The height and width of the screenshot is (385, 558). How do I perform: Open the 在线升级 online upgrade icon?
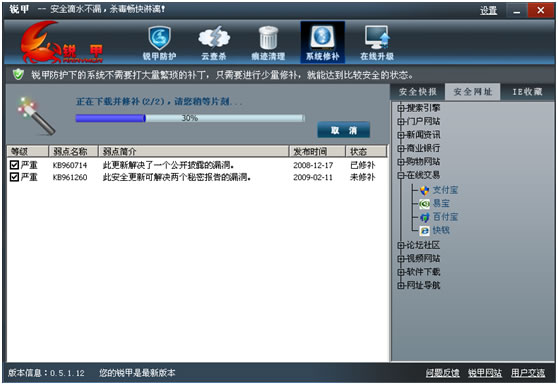(377, 43)
